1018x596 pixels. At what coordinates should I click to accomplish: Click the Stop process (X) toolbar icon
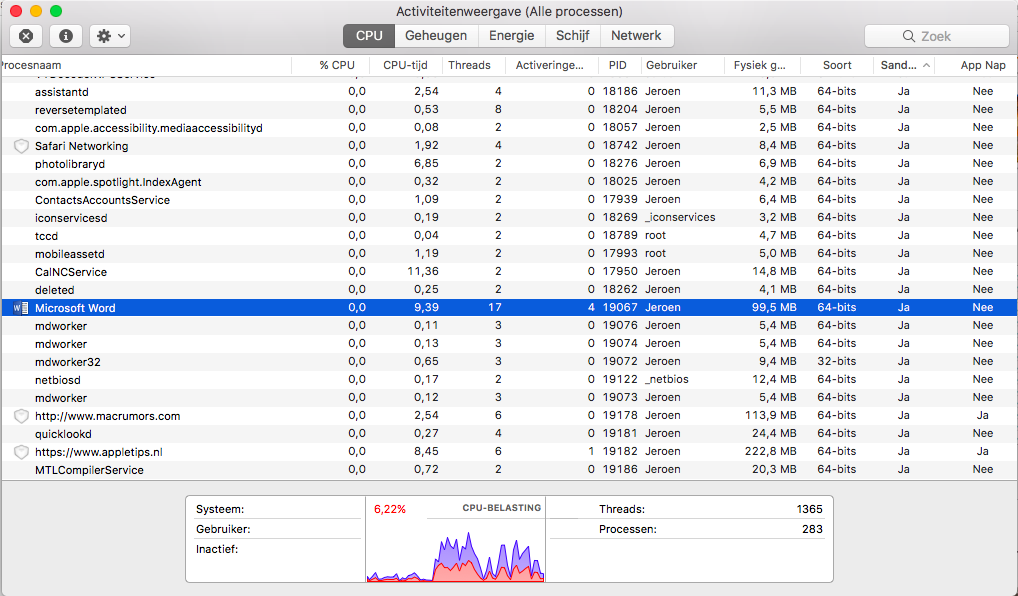(26, 36)
